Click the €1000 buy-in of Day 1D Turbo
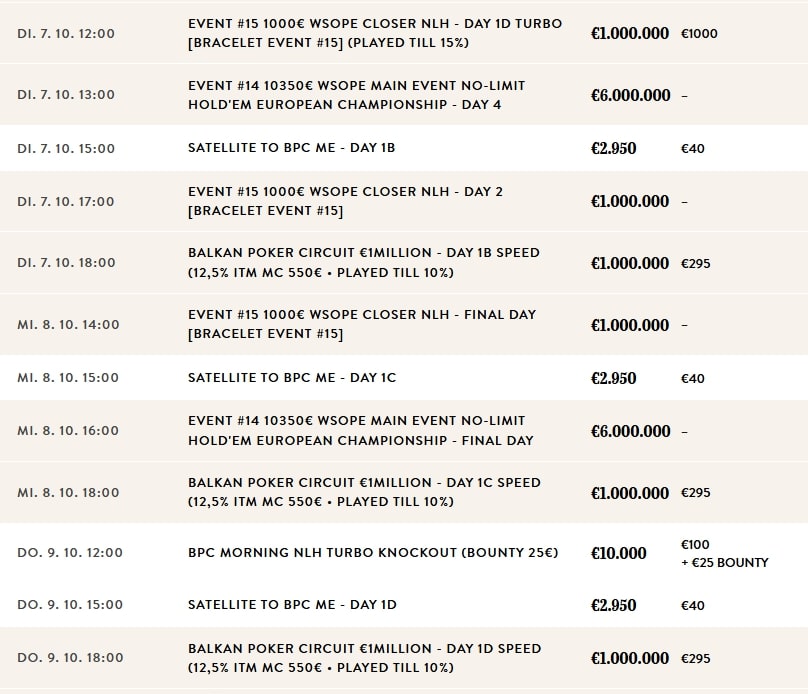Image resolution: width=808 pixels, height=694 pixels. pyautogui.click(x=699, y=33)
